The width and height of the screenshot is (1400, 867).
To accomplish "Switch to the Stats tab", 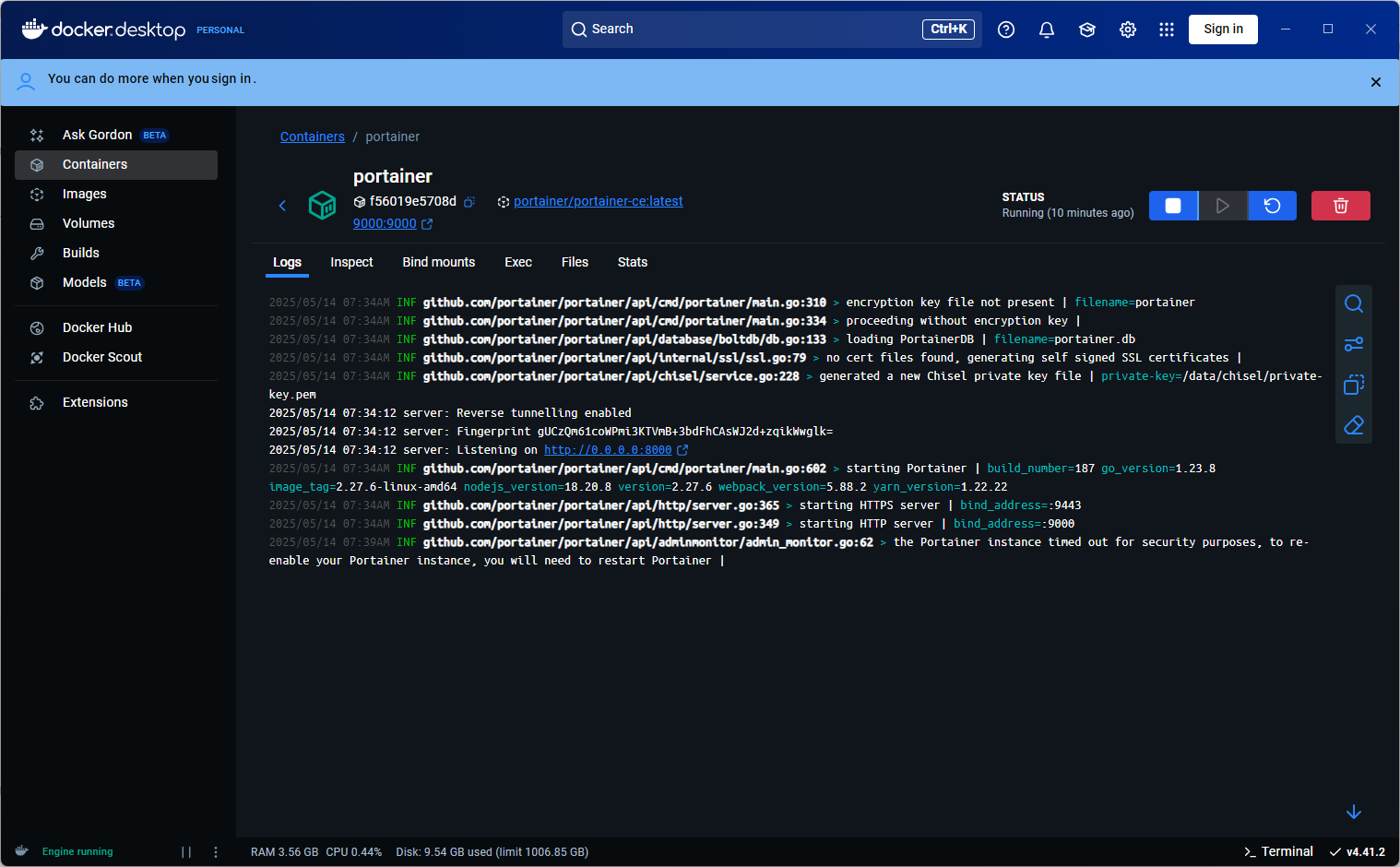I will tap(633, 262).
